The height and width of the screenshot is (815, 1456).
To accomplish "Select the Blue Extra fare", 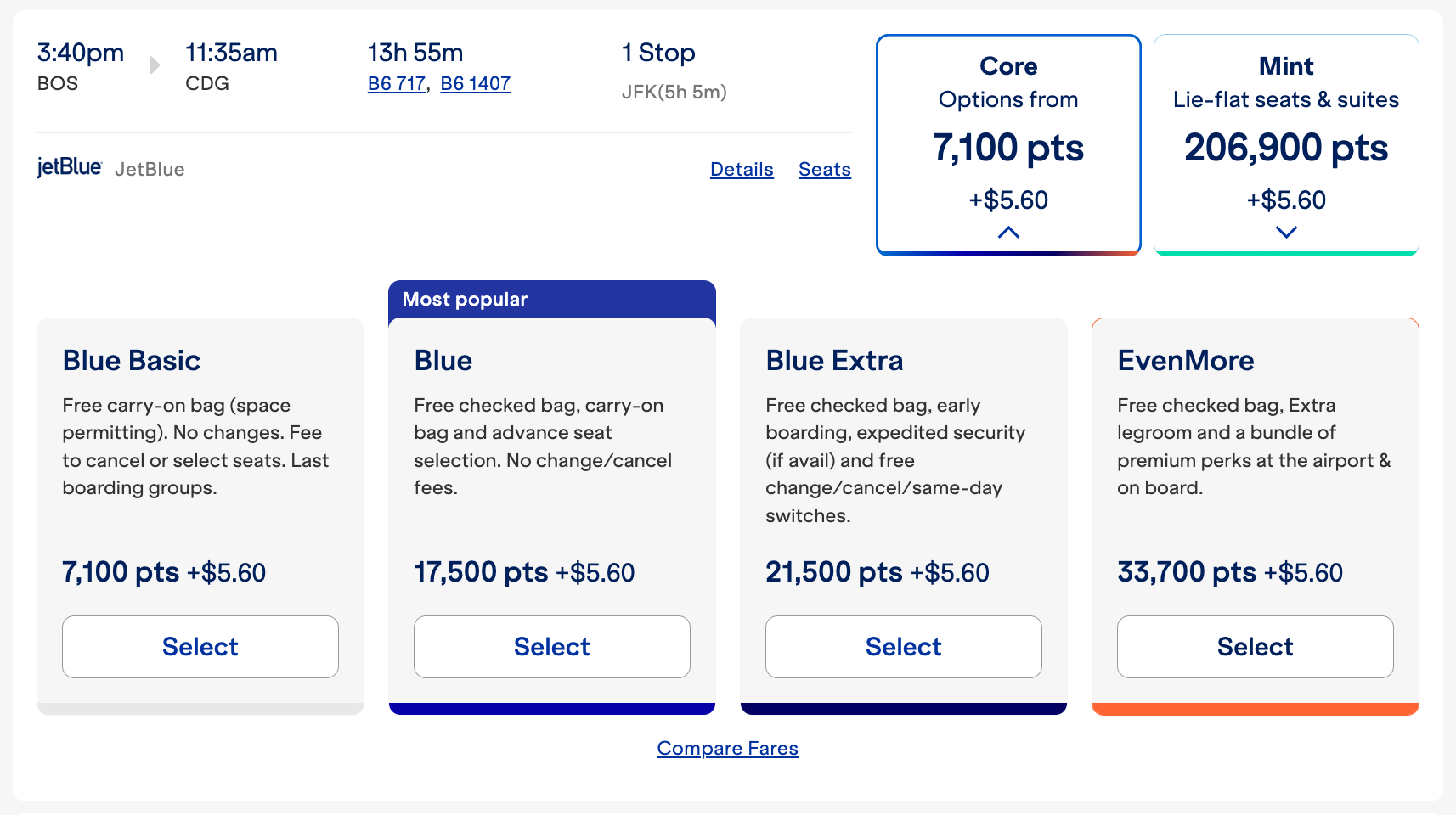I will tap(903, 646).
